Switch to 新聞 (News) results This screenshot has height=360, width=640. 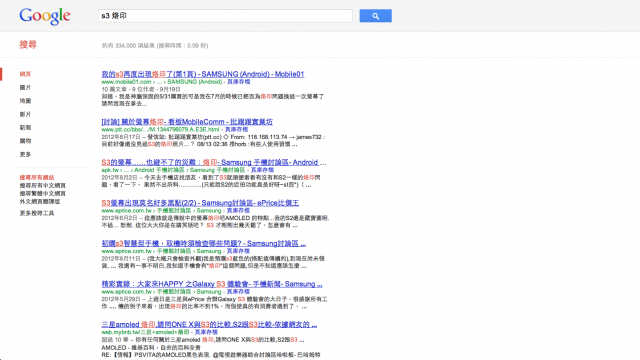click(25, 127)
